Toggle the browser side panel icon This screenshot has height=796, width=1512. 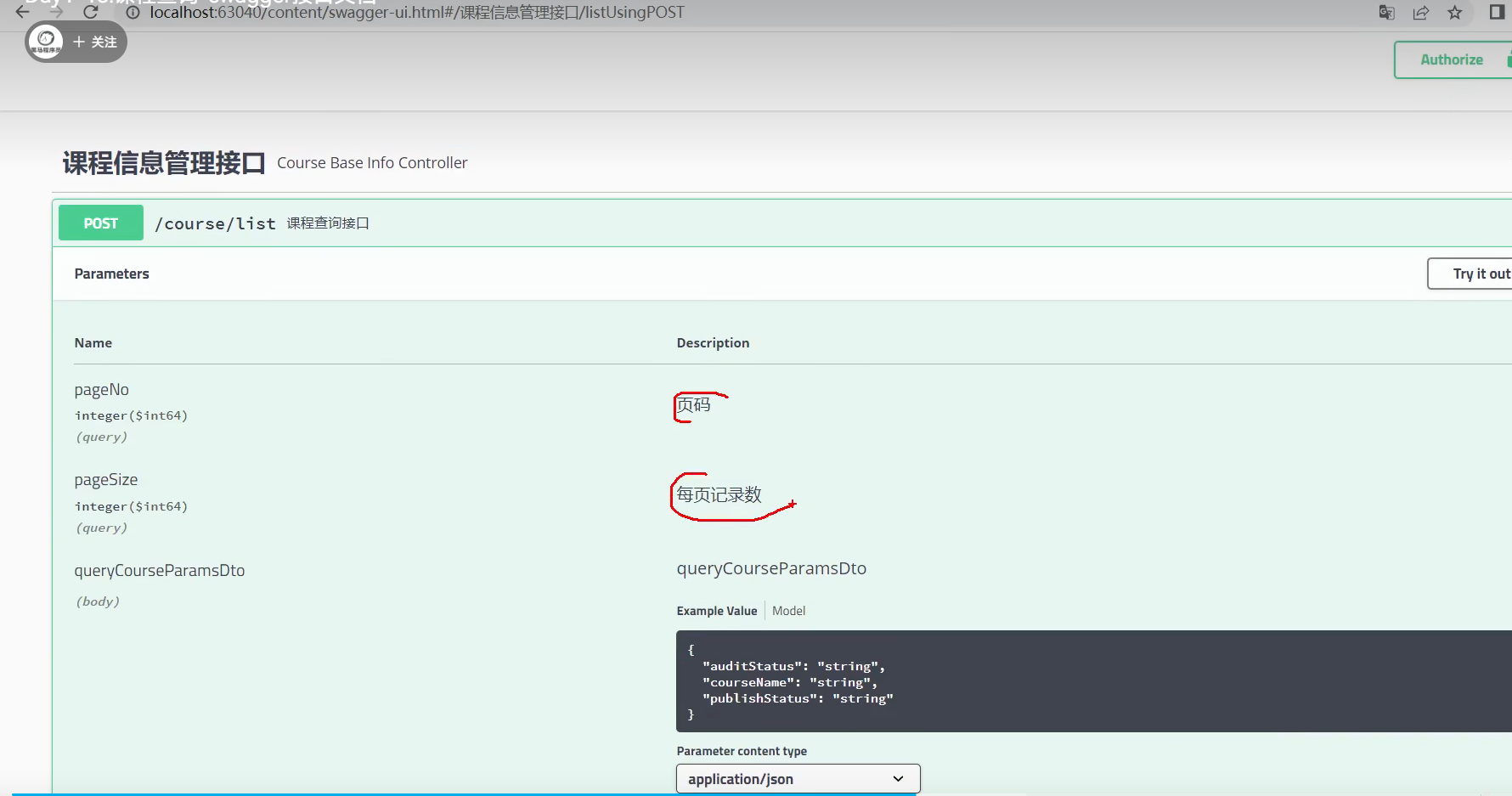coord(1497,12)
